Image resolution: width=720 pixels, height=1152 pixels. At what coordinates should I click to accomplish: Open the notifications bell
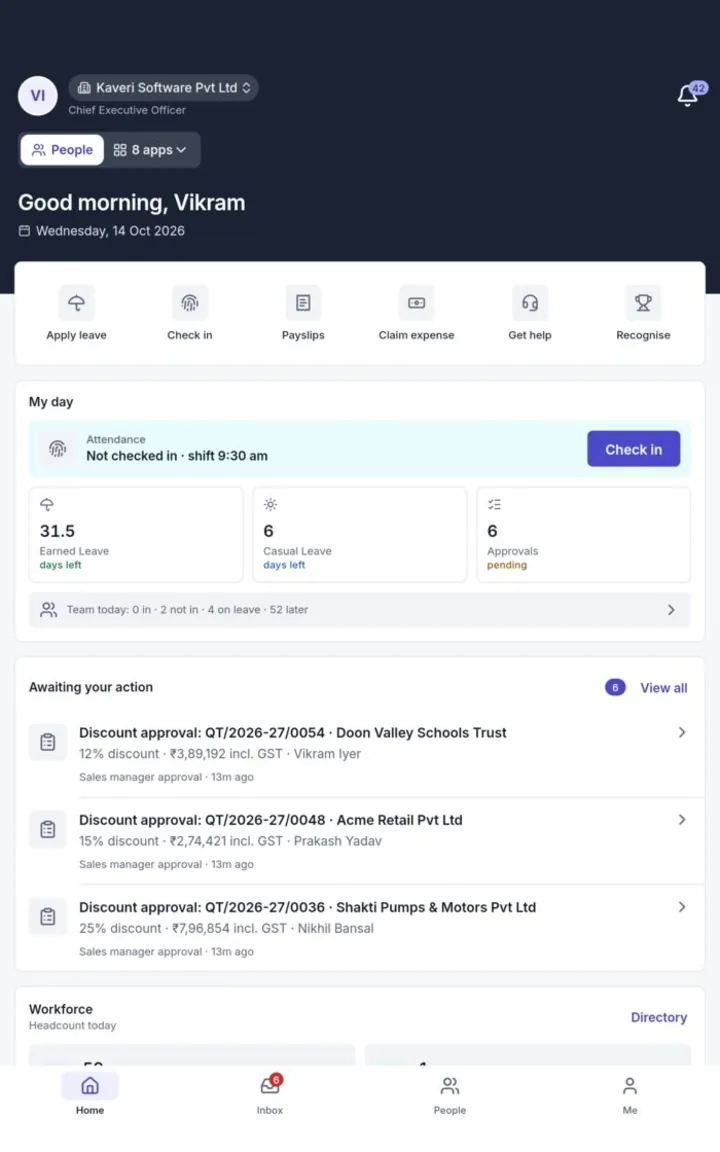tap(688, 95)
